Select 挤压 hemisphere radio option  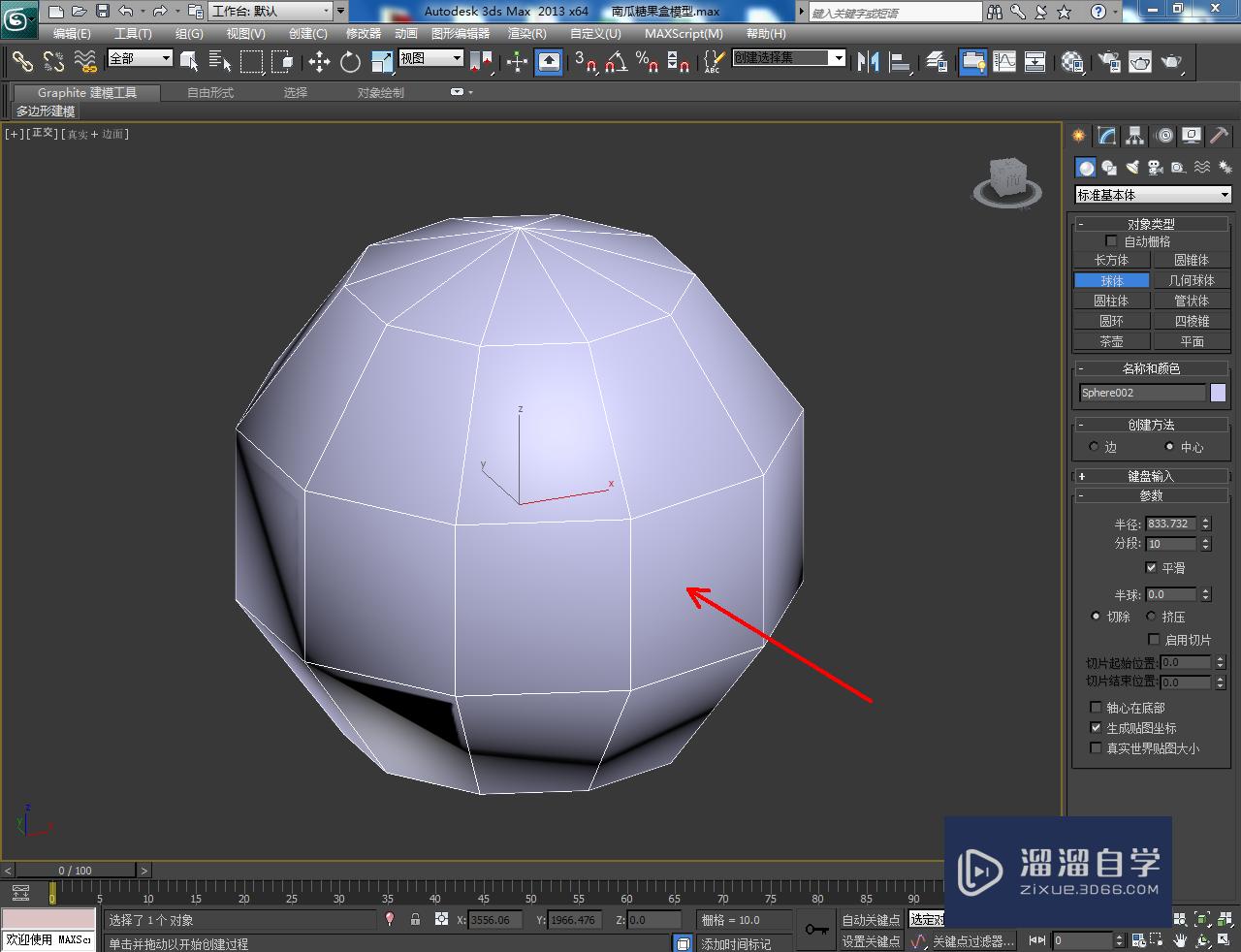coord(1152,617)
